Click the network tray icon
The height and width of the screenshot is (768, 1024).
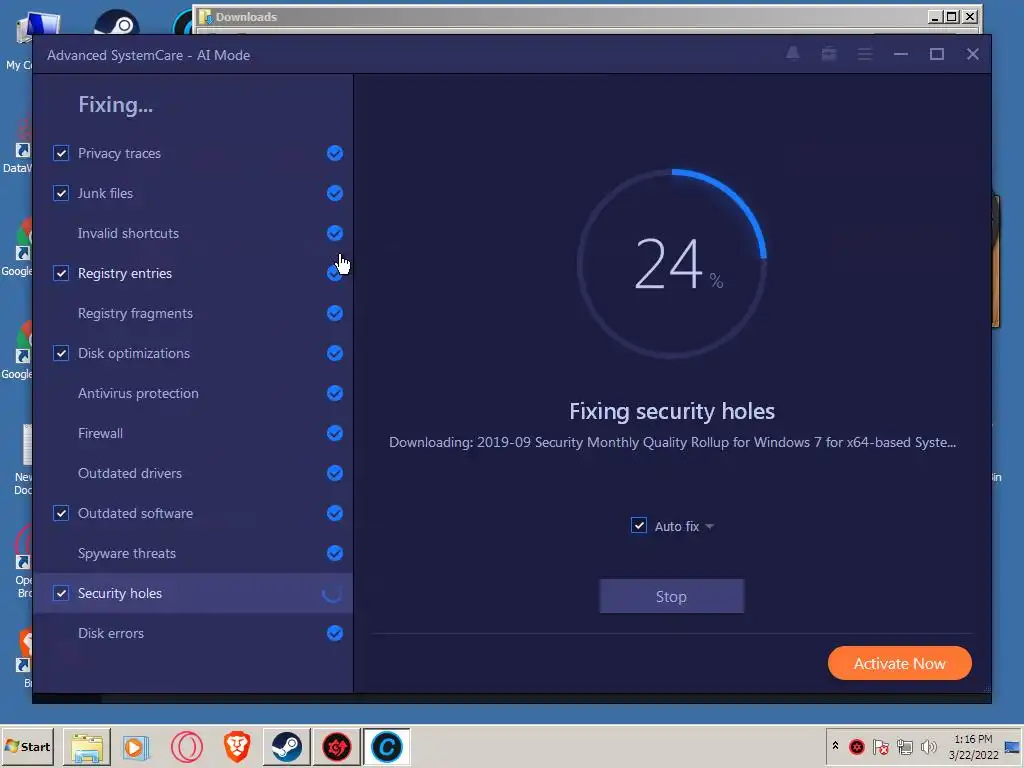click(904, 746)
